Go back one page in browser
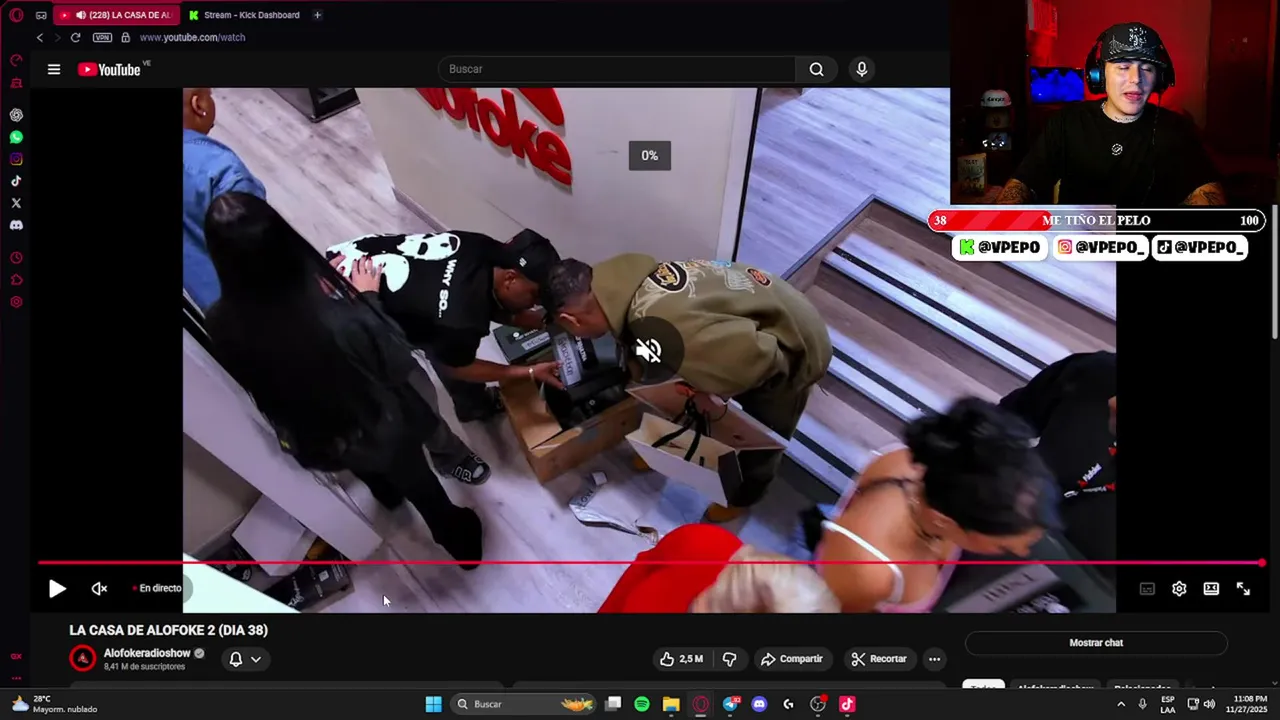 (40, 37)
